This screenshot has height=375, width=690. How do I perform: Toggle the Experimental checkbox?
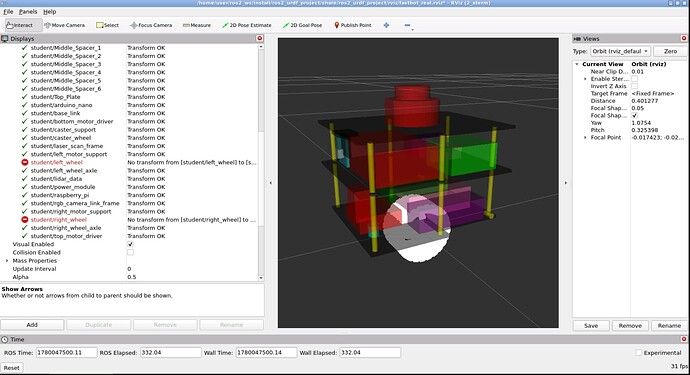639,353
